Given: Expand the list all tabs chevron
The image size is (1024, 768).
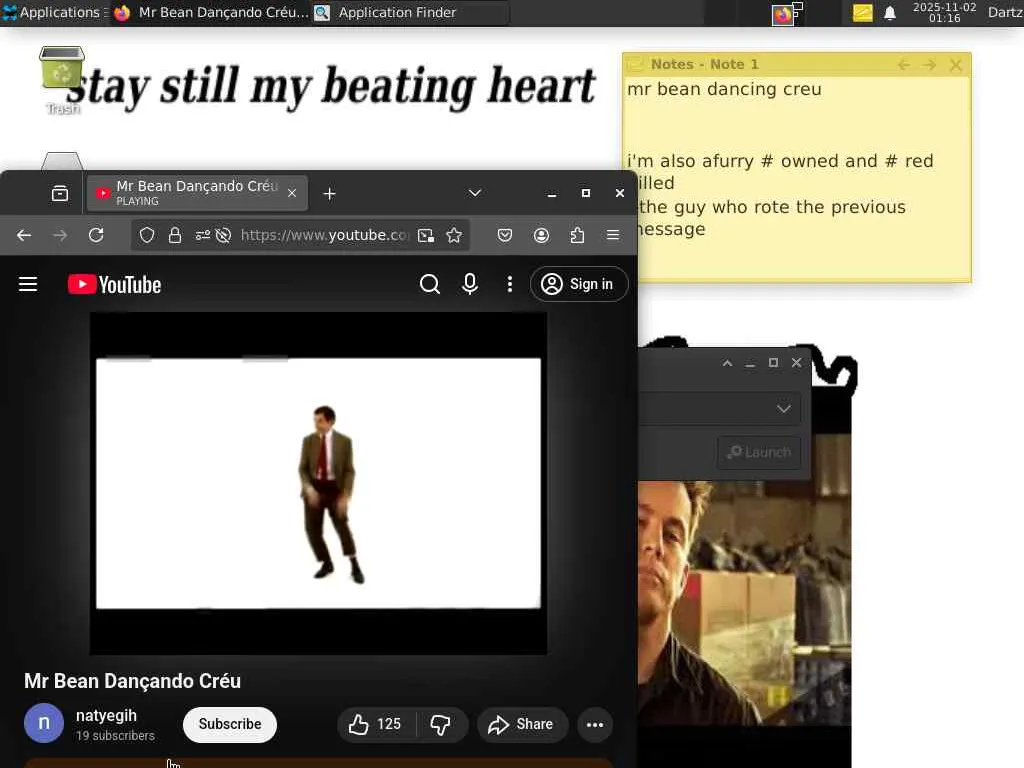Looking at the screenshot, I should point(475,193).
